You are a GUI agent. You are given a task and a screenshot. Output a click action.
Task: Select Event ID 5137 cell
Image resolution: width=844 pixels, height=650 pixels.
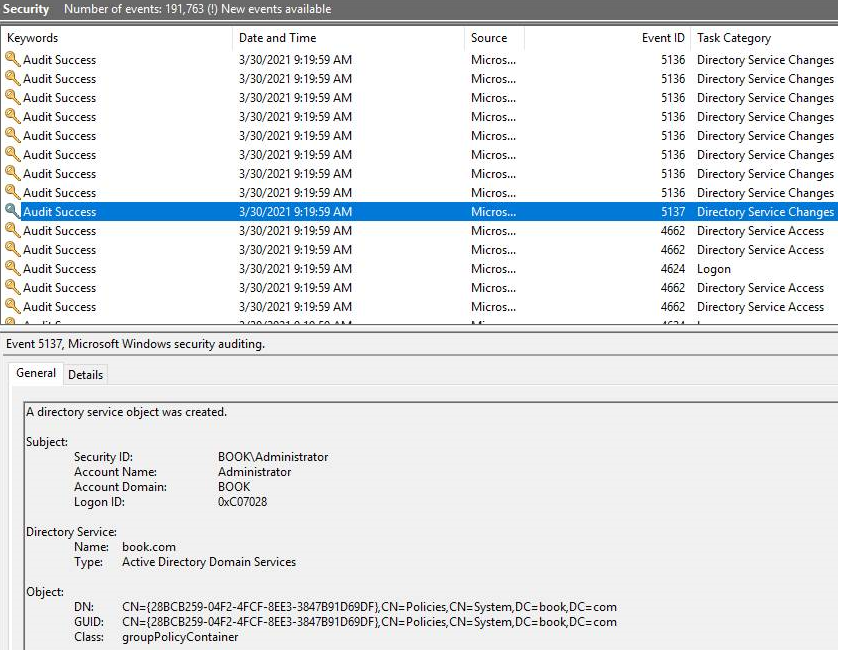point(673,211)
